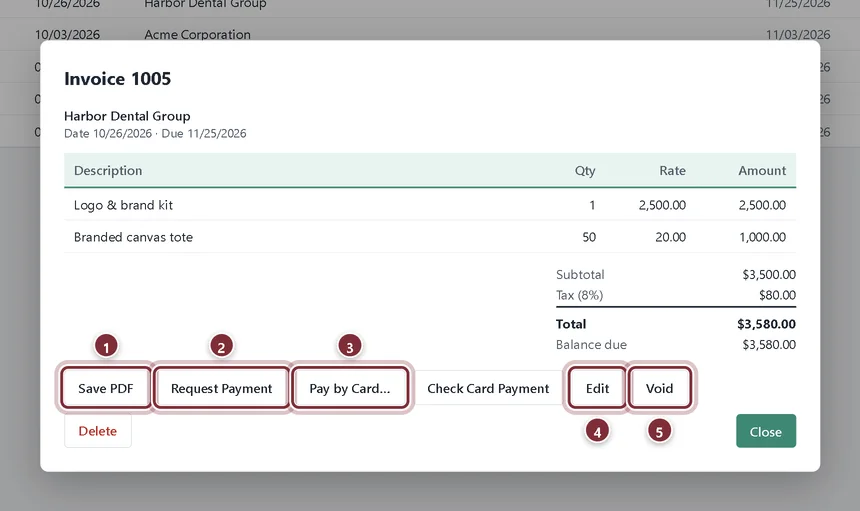Click the Balance due label
The width and height of the screenshot is (860, 511).
click(x=591, y=344)
